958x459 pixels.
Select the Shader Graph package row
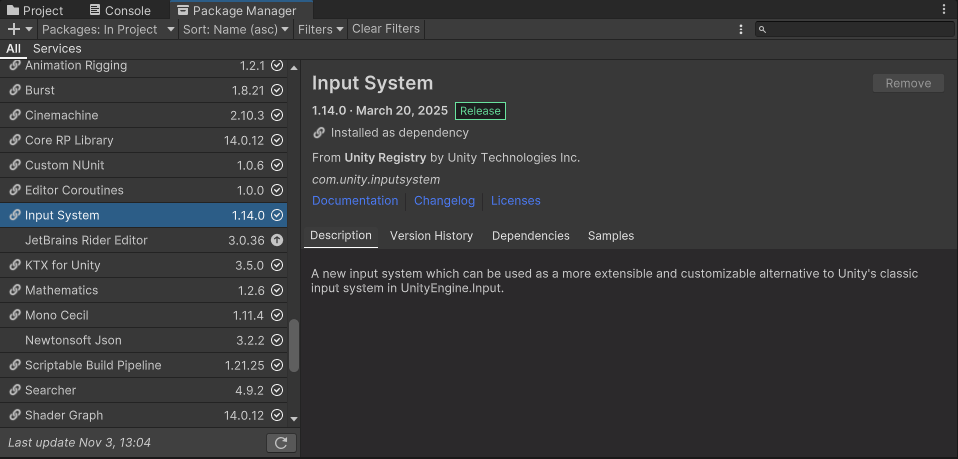point(144,416)
